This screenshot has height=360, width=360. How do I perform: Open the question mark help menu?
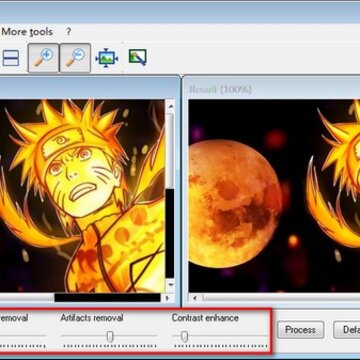pyautogui.click(x=69, y=32)
